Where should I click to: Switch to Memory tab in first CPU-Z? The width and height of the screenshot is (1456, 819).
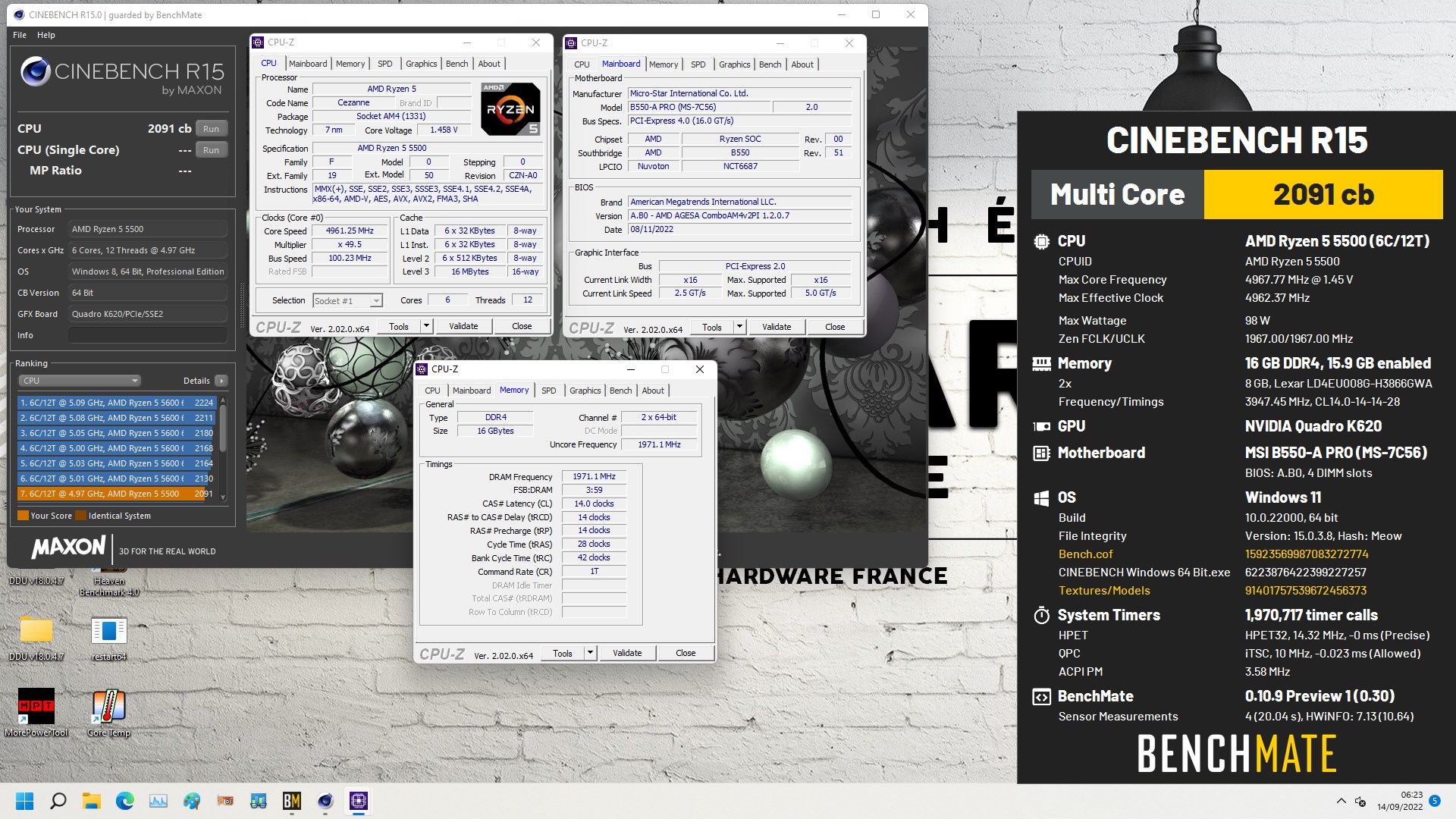coord(350,64)
